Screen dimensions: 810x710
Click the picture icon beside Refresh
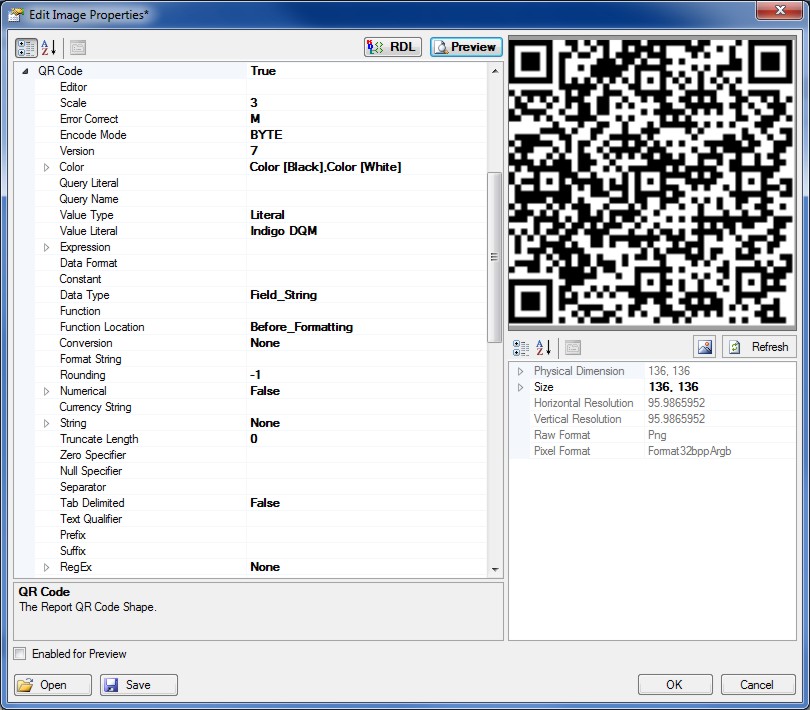pos(705,347)
